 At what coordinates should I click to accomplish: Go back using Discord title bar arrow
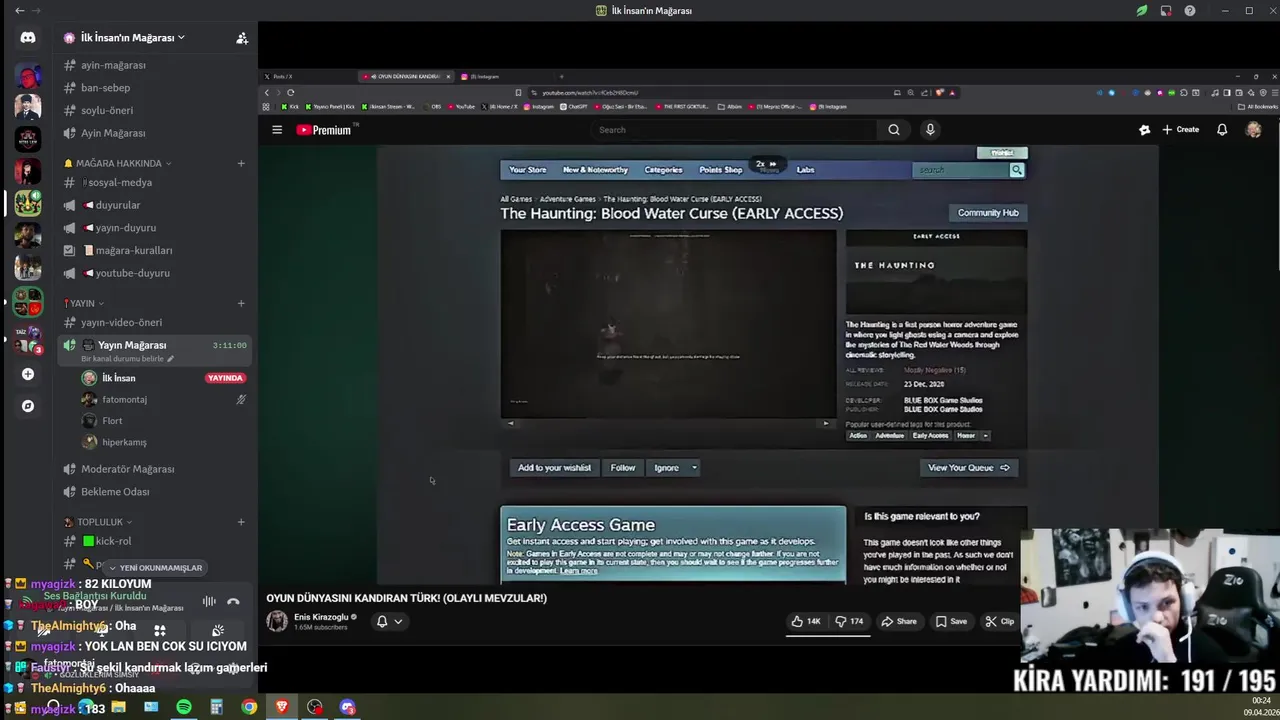19,11
